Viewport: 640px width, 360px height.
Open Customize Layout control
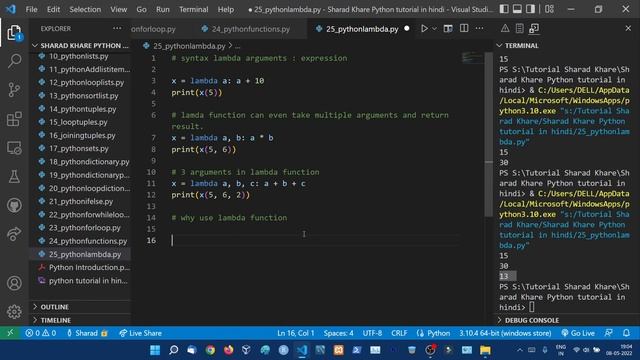(549, 9)
